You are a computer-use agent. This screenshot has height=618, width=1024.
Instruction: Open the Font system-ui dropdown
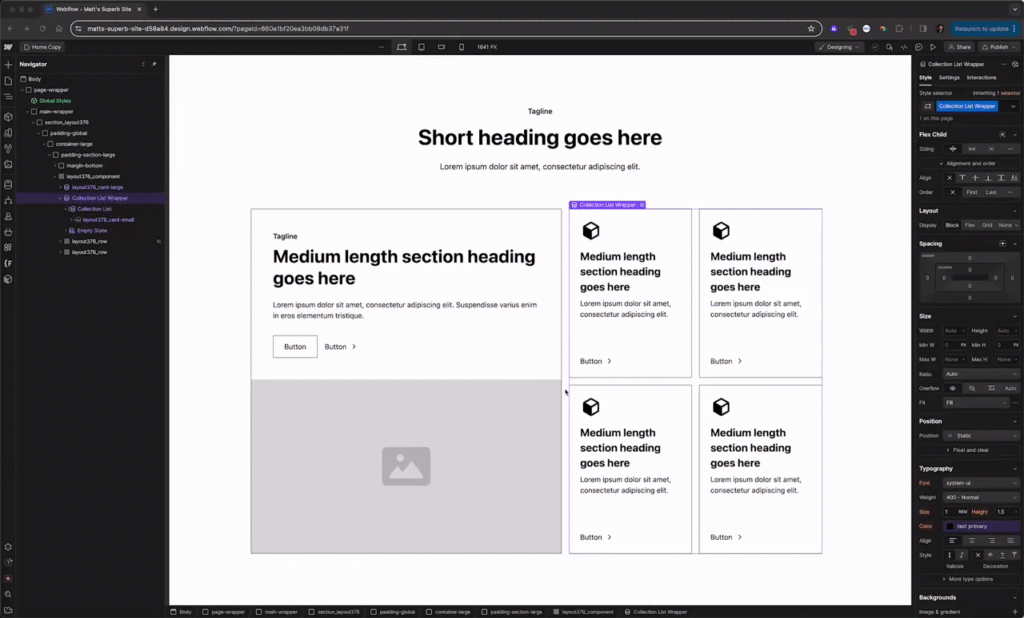click(981, 483)
